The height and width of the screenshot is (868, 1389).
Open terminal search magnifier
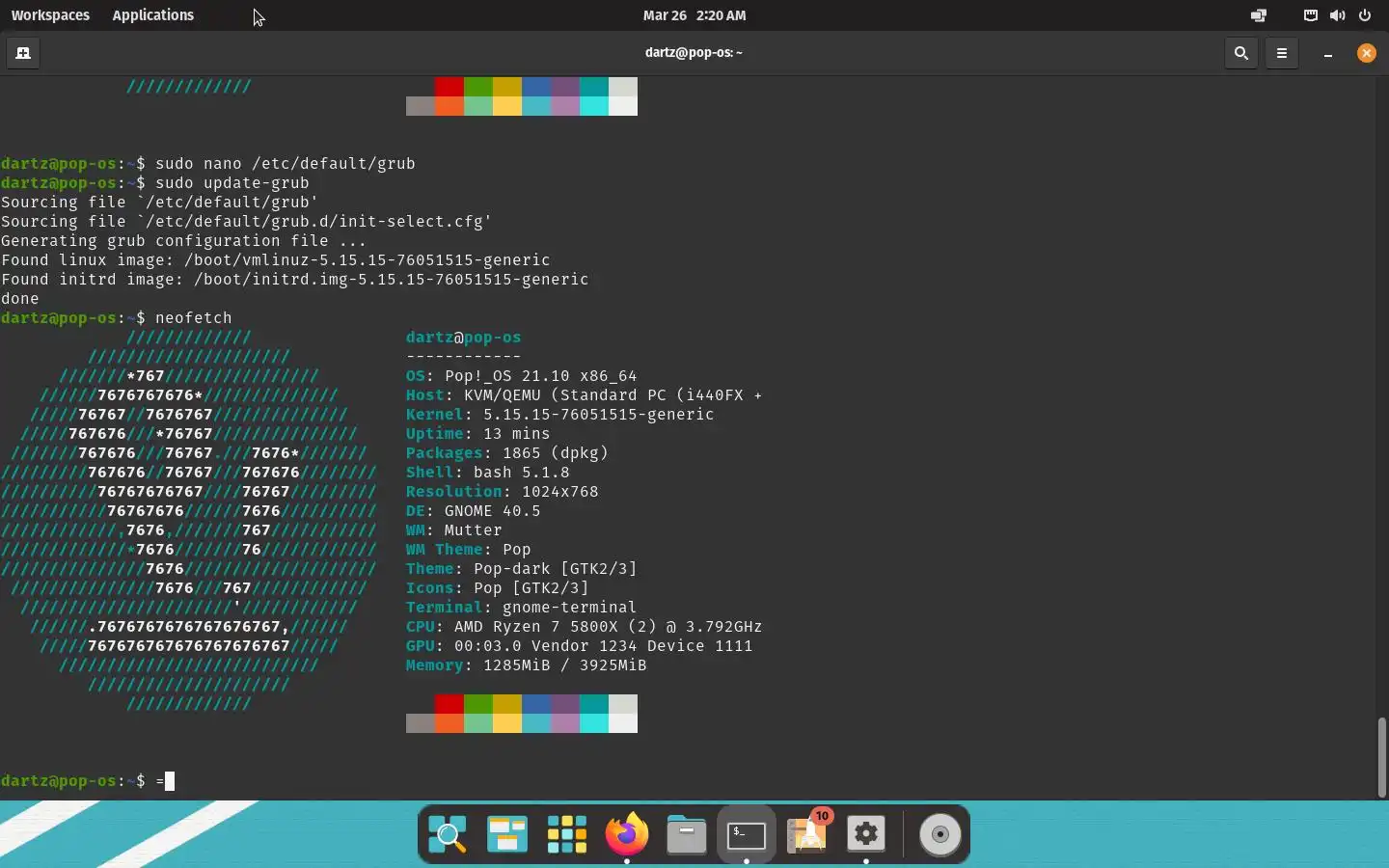[x=1241, y=53]
